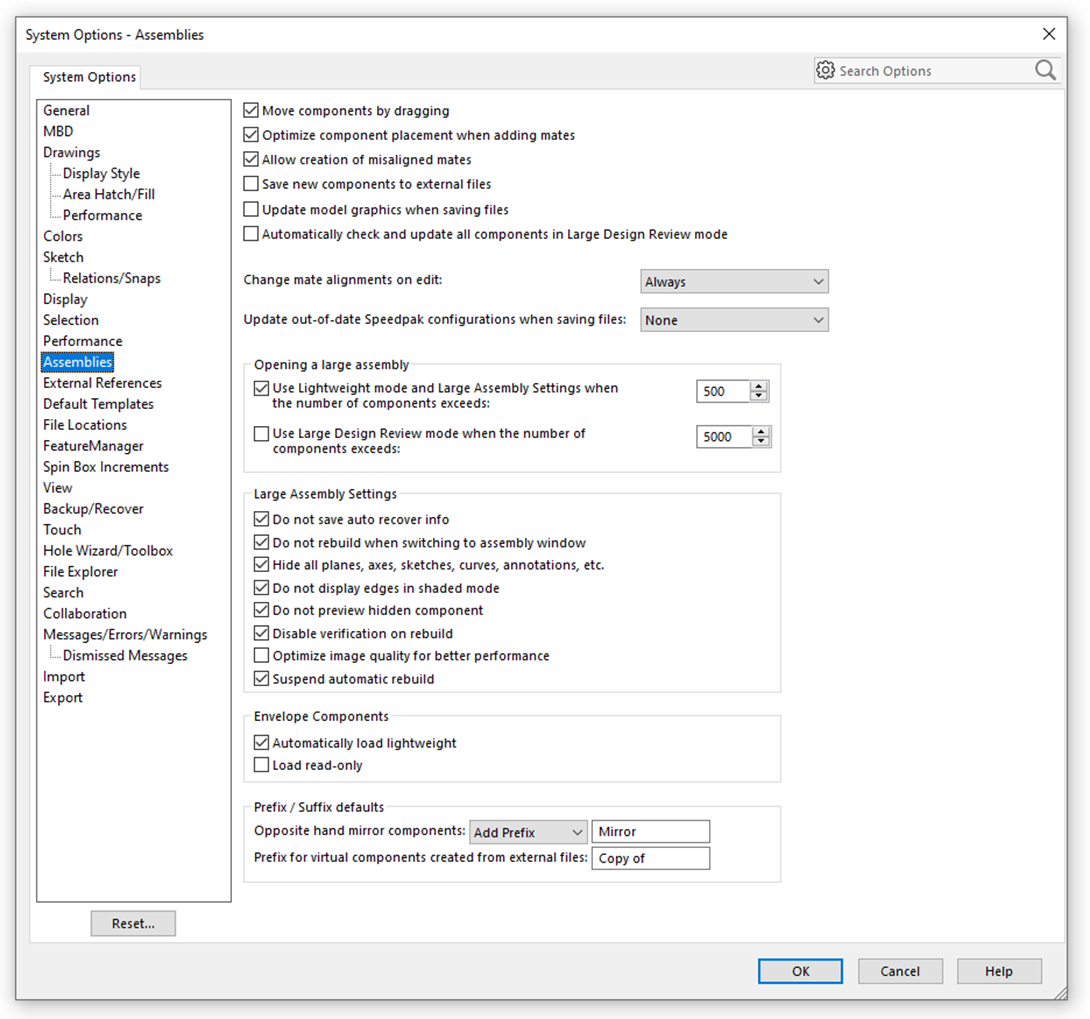Click inside the Mirror prefix text field

(650, 831)
